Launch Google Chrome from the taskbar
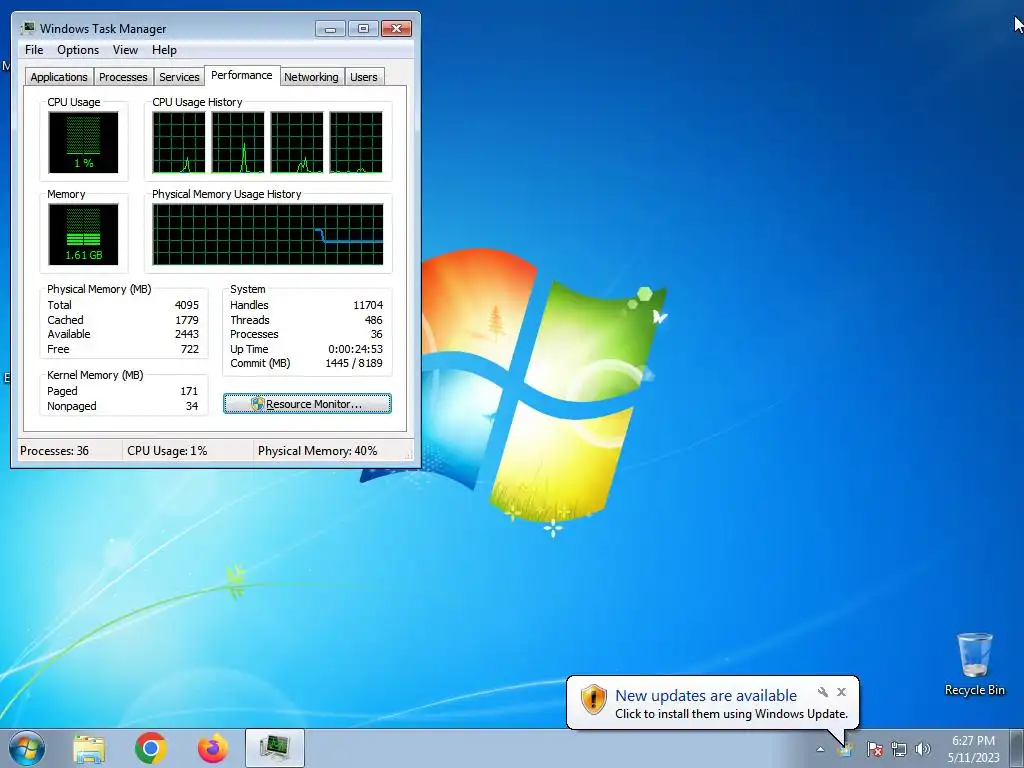This screenshot has width=1024, height=768. 151,748
